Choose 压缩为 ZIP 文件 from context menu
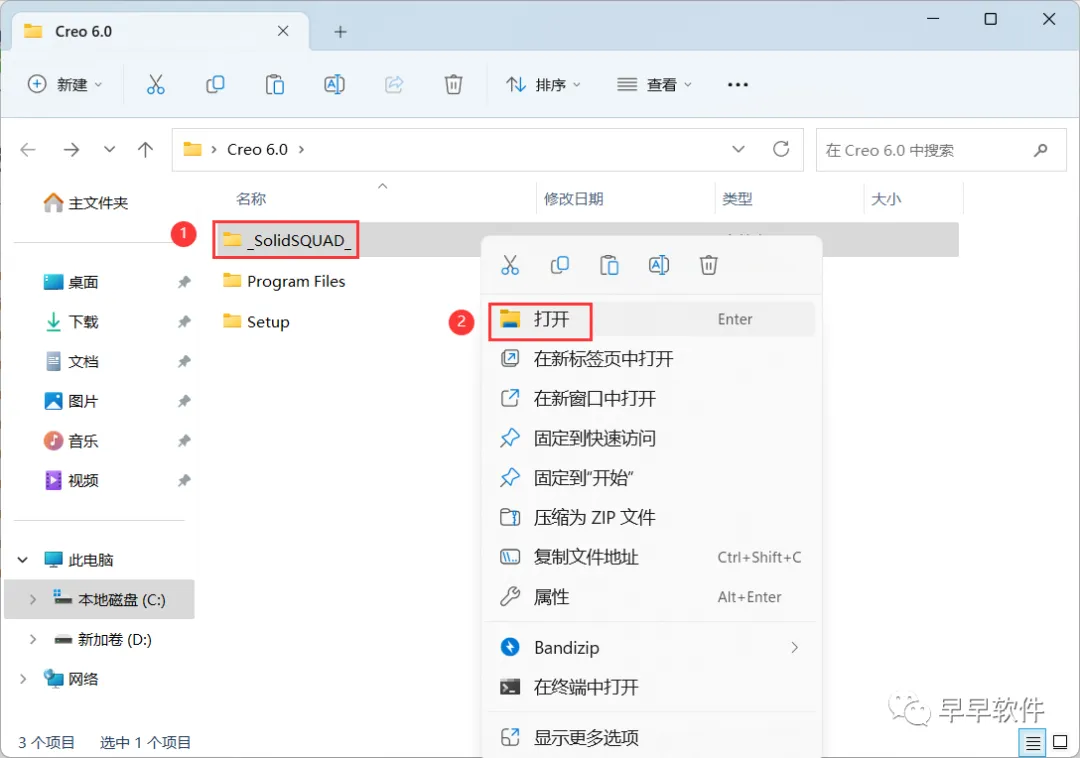This screenshot has height=758, width=1080. (652, 517)
